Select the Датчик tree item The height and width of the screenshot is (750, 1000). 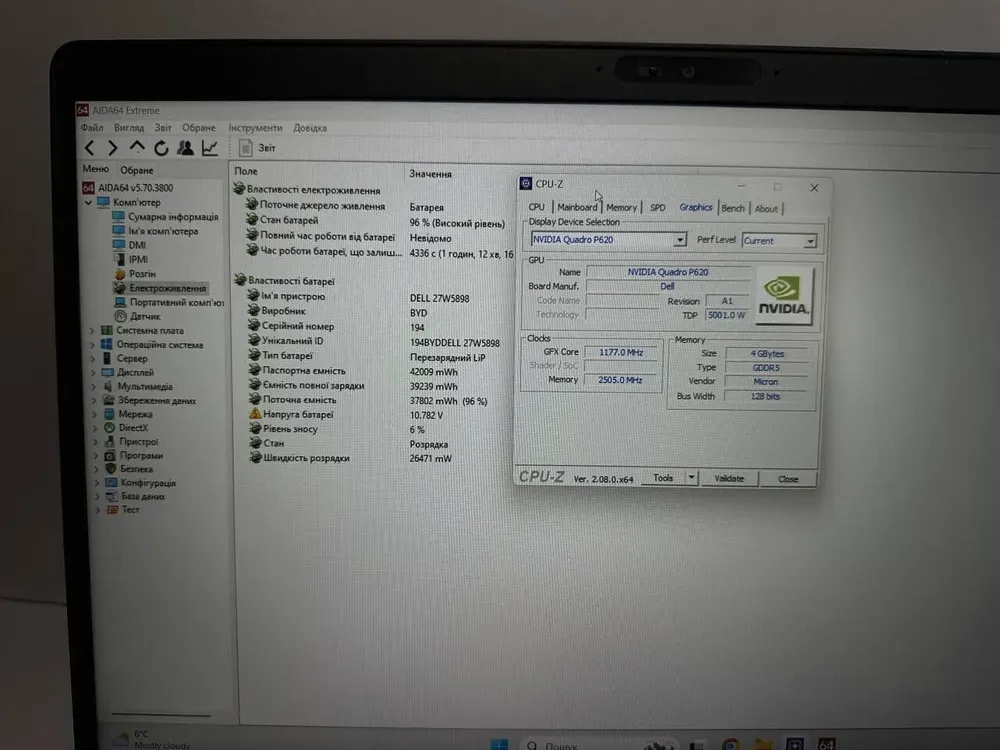(144, 316)
